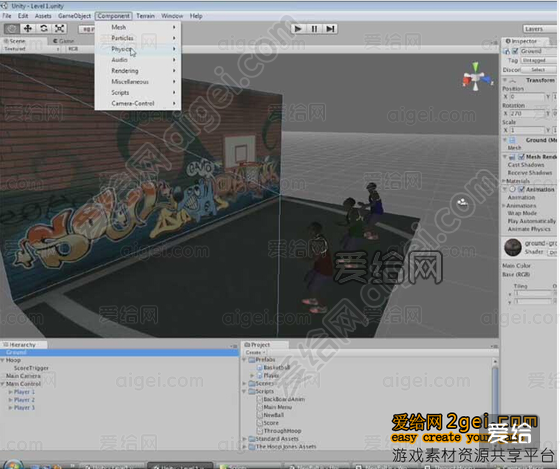The width and height of the screenshot is (560, 469).
Task: Open the Terrain menu
Action: (x=145, y=16)
